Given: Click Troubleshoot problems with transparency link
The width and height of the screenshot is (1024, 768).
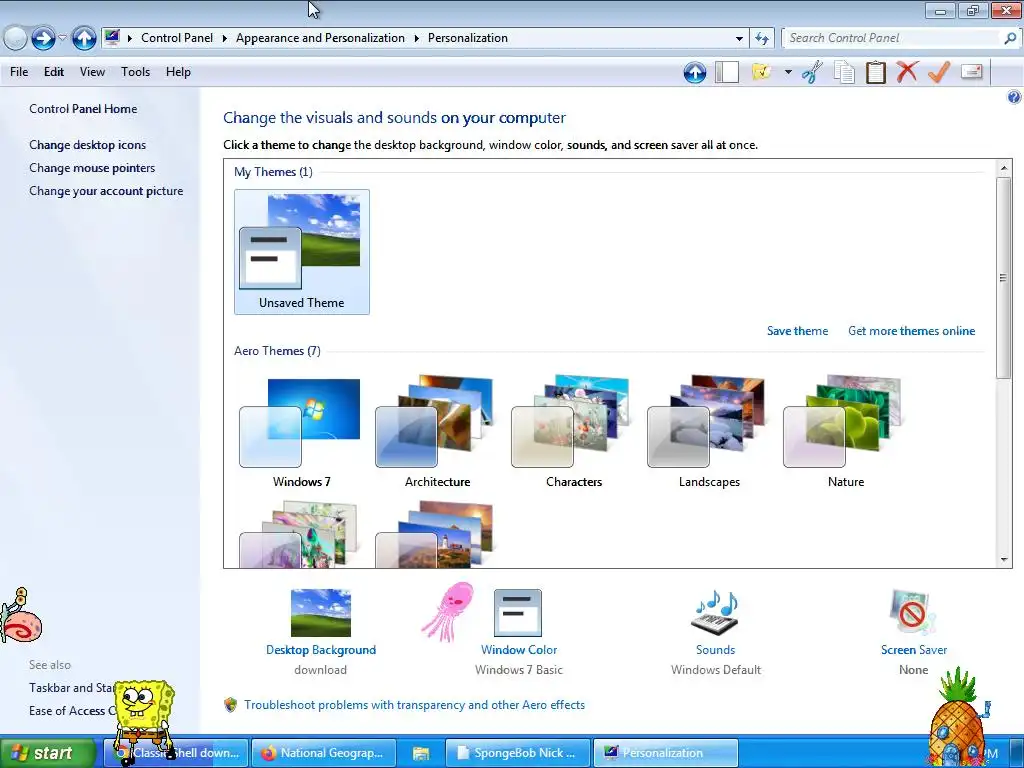Looking at the screenshot, I should pyautogui.click(x=414, y=705).
